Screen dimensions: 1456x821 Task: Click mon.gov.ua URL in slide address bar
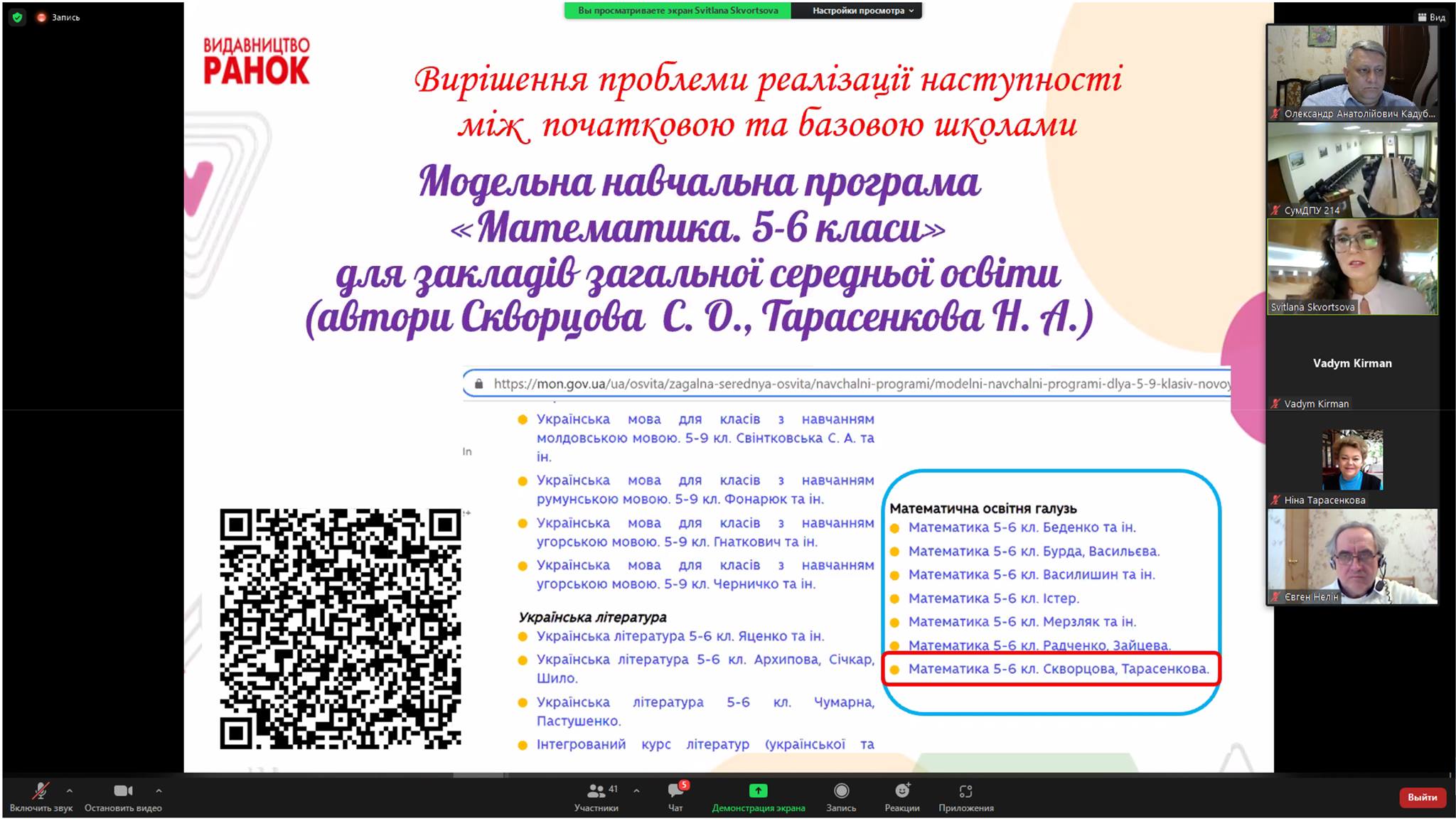tap(862, 384)
